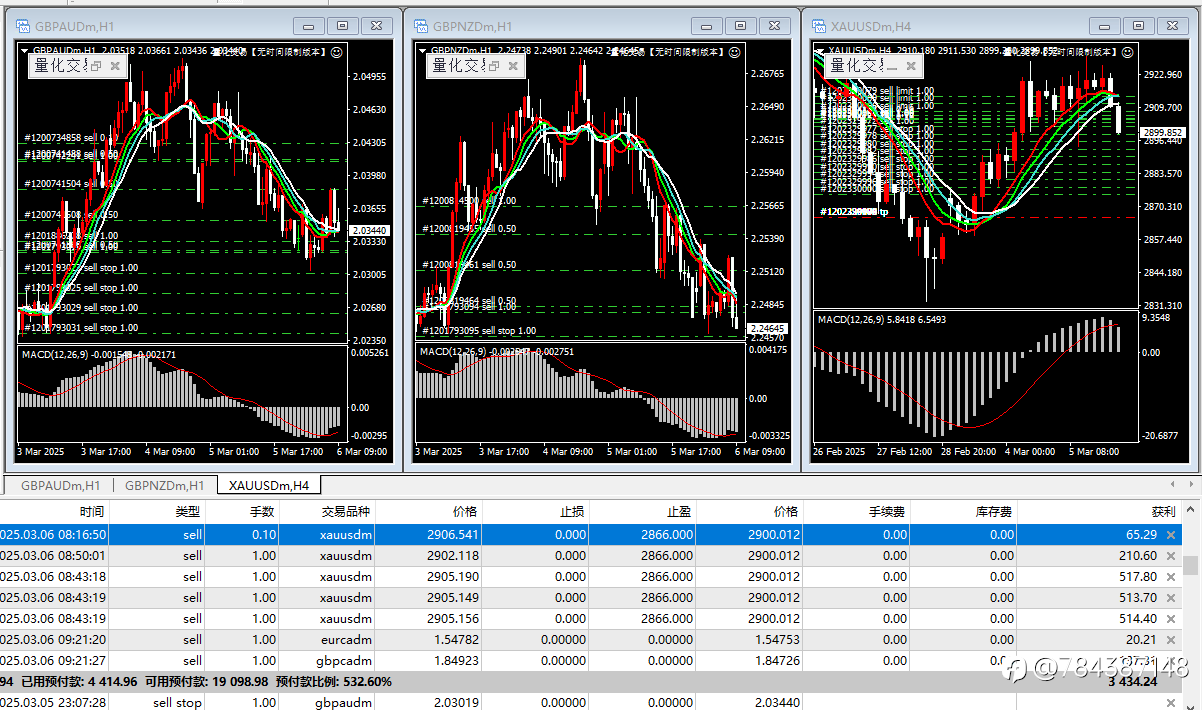Click the smiley EA icon on GBPNZDm chart
Screen dimensions: 1202x710
[735, 50]
